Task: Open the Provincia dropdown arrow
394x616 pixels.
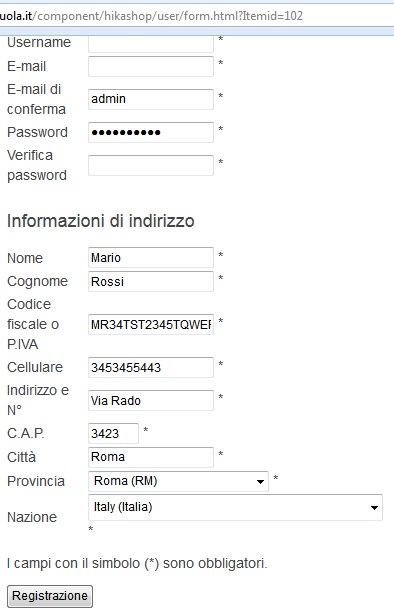Action: pyautogui.click(x=260, y=482)
